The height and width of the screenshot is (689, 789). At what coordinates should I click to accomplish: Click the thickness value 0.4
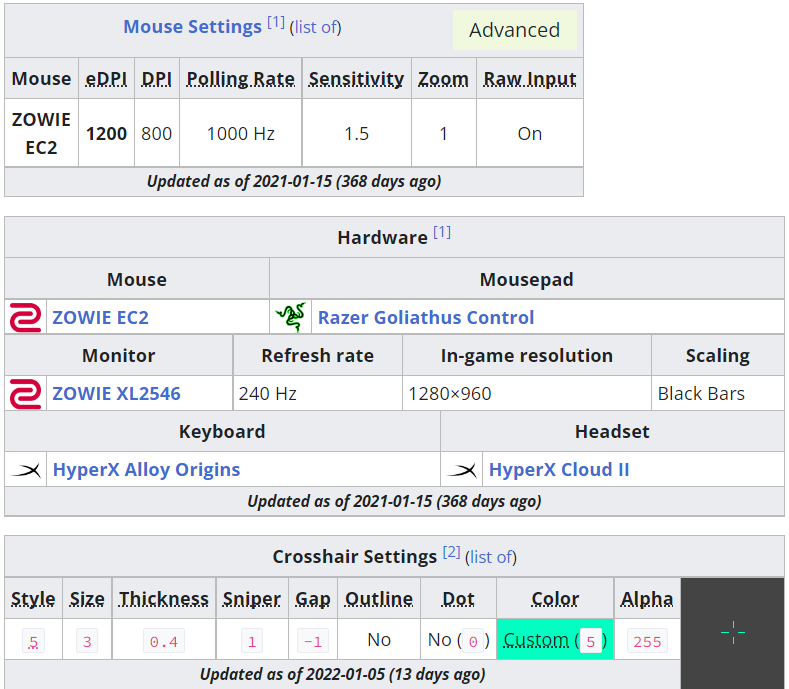(164, 641)
